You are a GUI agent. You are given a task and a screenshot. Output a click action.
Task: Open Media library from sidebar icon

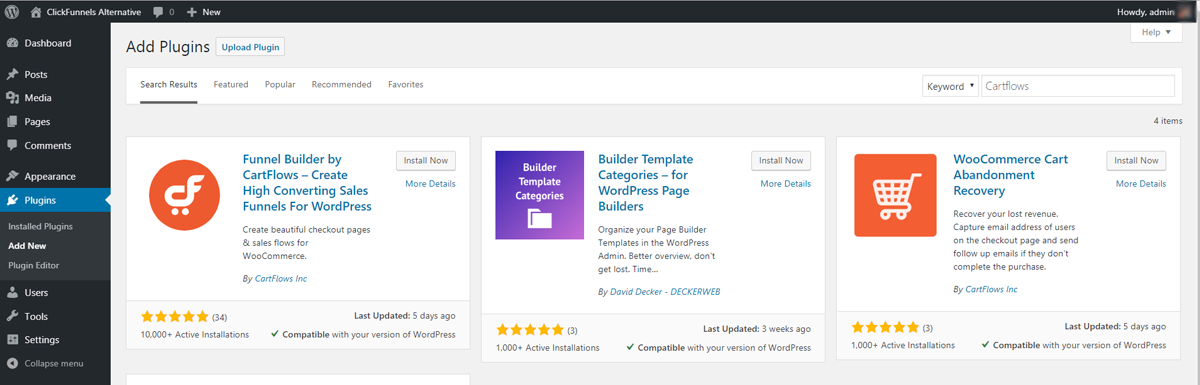[12, 98]
